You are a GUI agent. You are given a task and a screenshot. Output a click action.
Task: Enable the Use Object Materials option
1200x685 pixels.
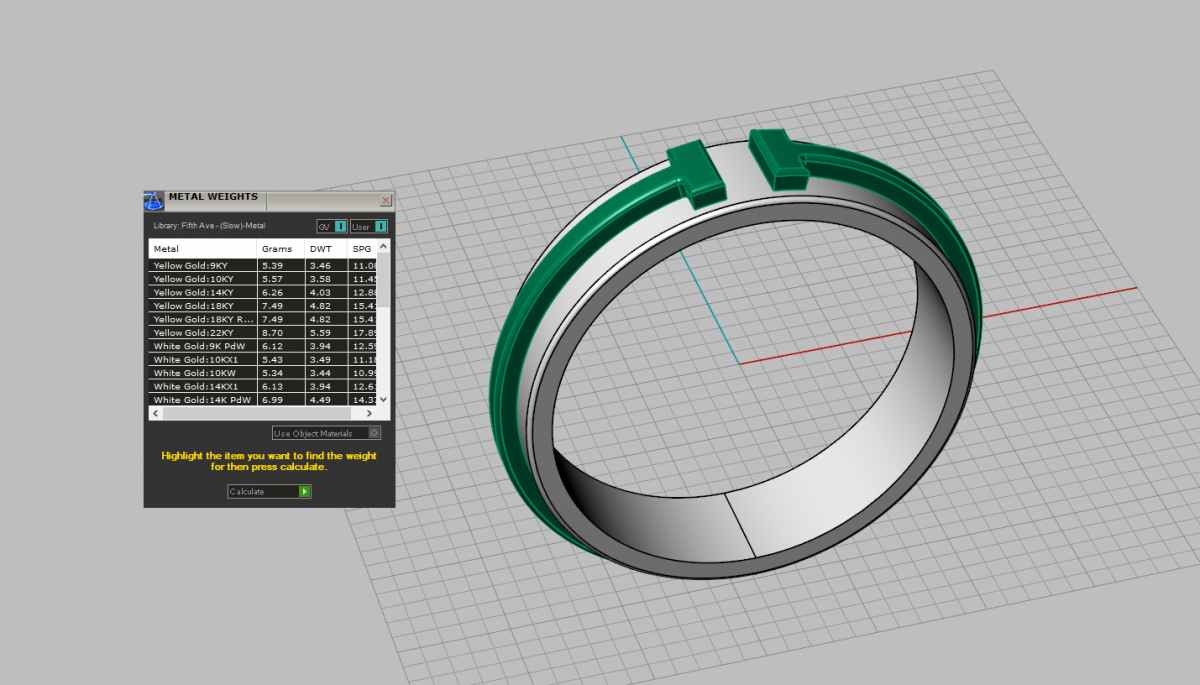374,433
